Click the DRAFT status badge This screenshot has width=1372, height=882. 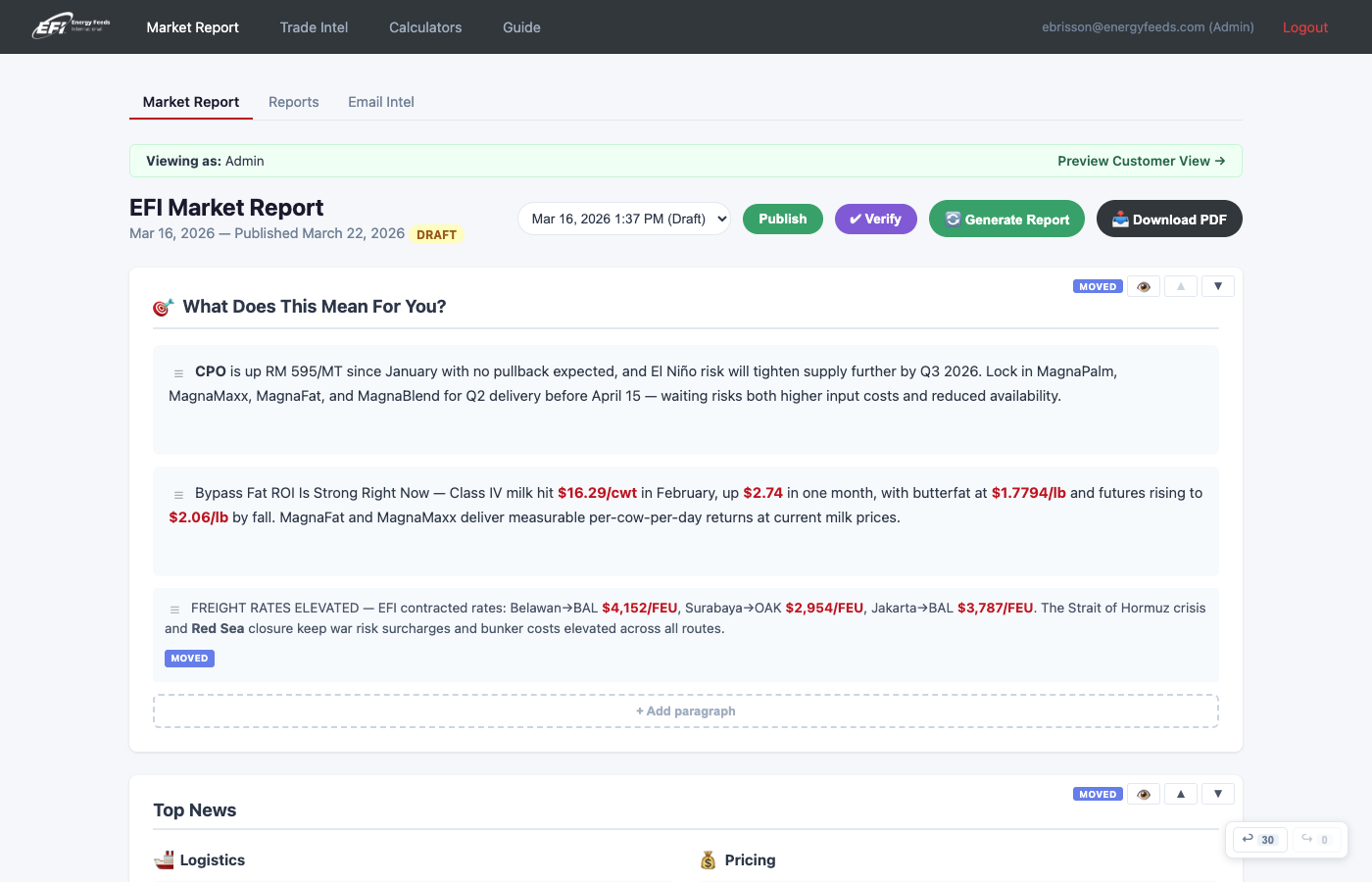click(x=436, y=234)
